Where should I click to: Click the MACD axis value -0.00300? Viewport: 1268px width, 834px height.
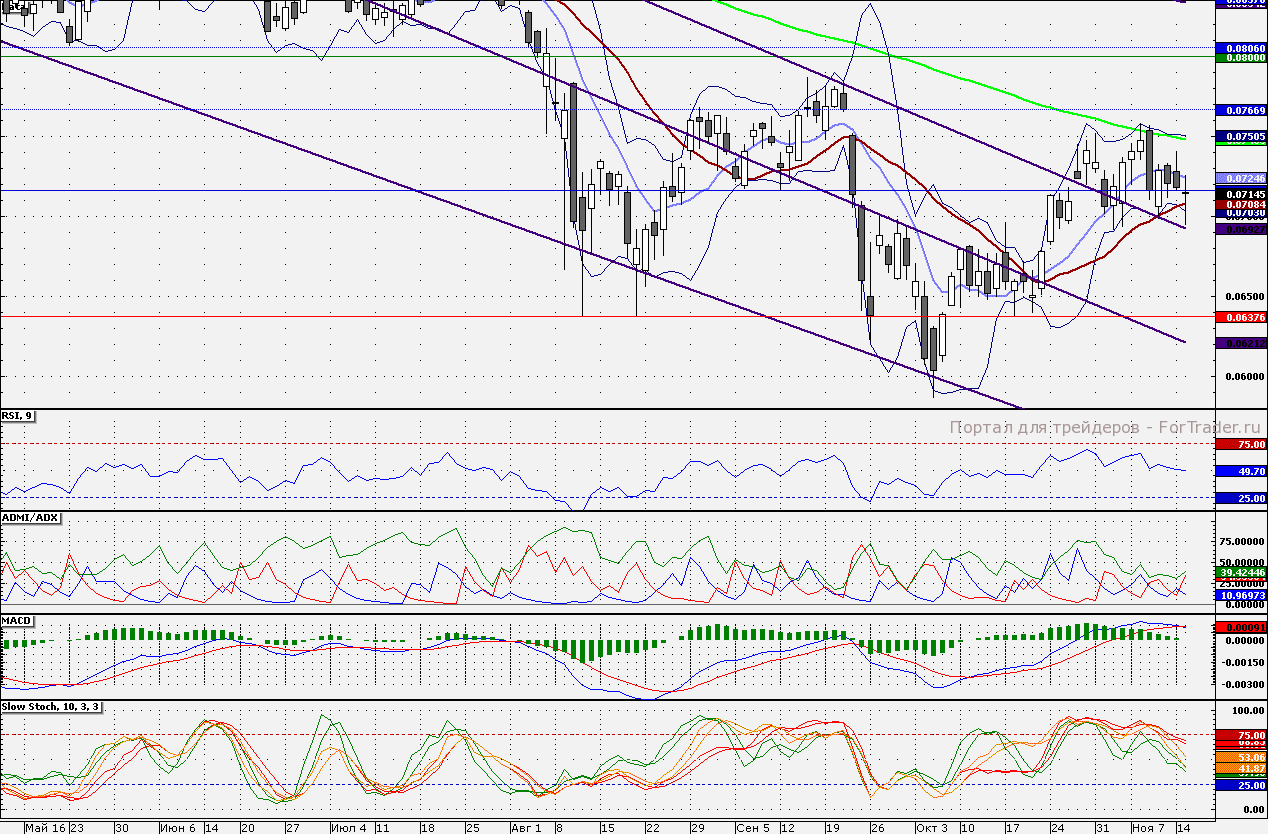tap(1241, 685)
